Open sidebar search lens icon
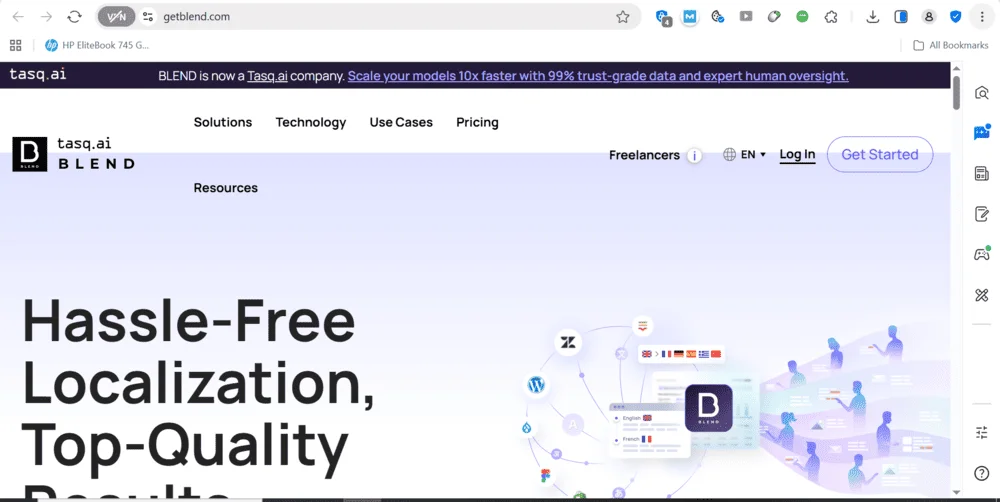Image resolution: width=1000 pixels, height=502 pixels. click(x=982, y=93)
